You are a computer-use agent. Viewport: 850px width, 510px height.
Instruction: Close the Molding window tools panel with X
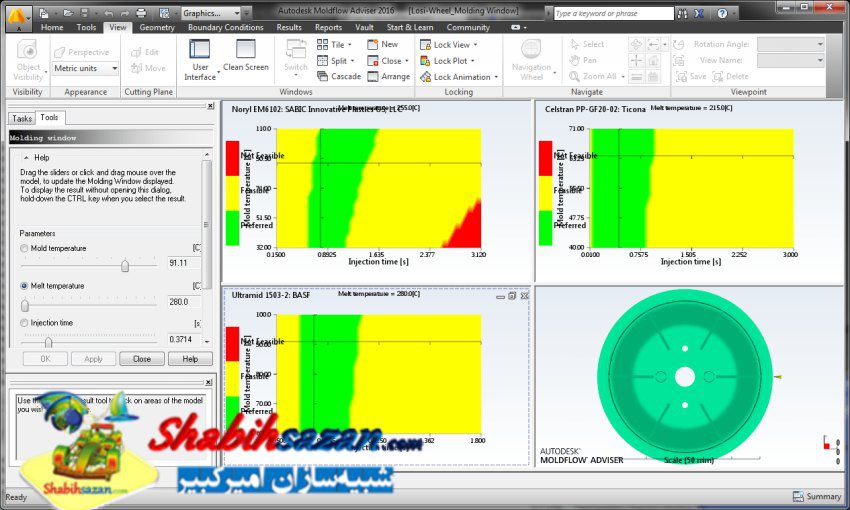pos(210,106)
